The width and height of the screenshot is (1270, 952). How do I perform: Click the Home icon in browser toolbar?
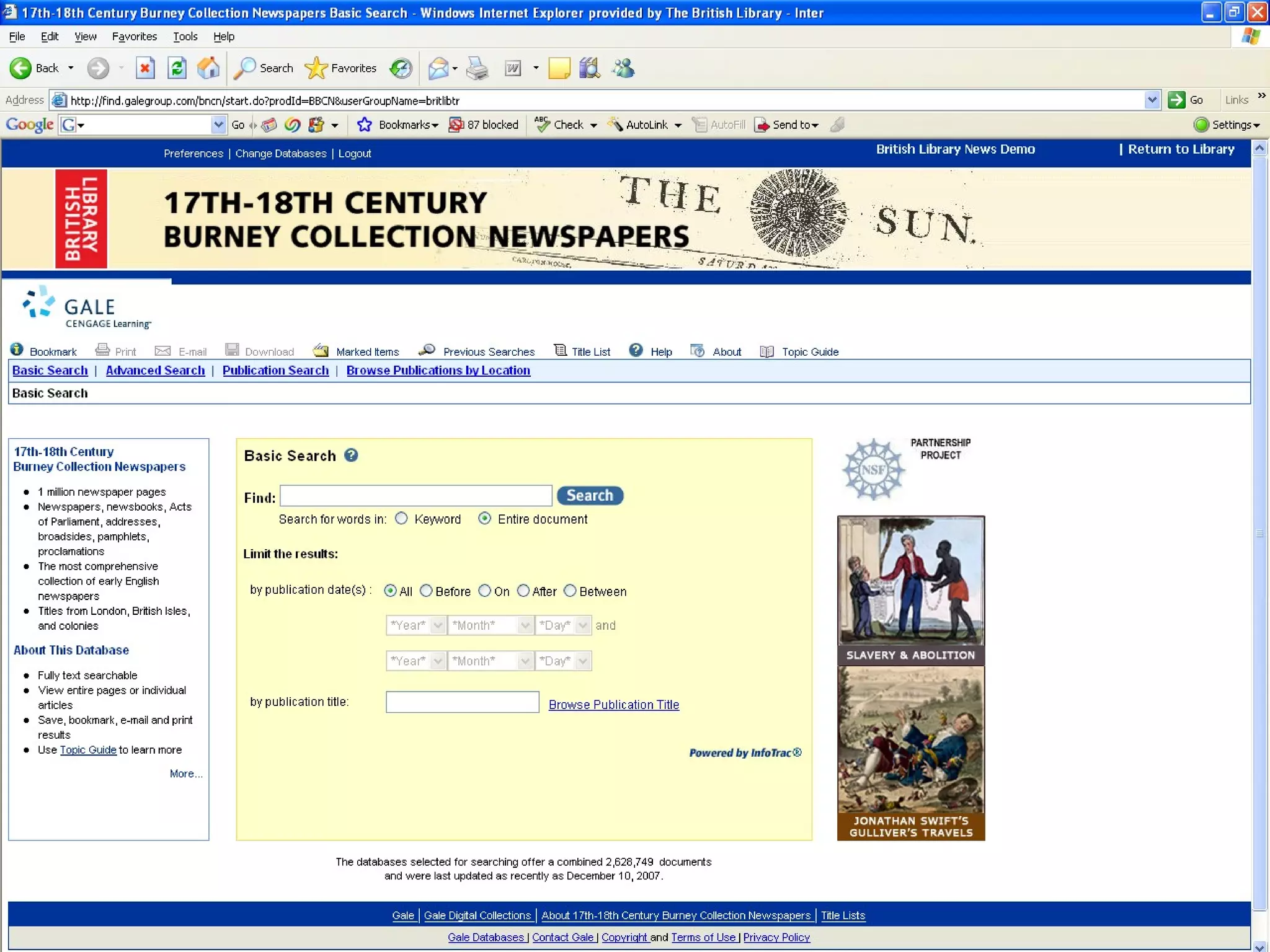(x=208, y=68)
